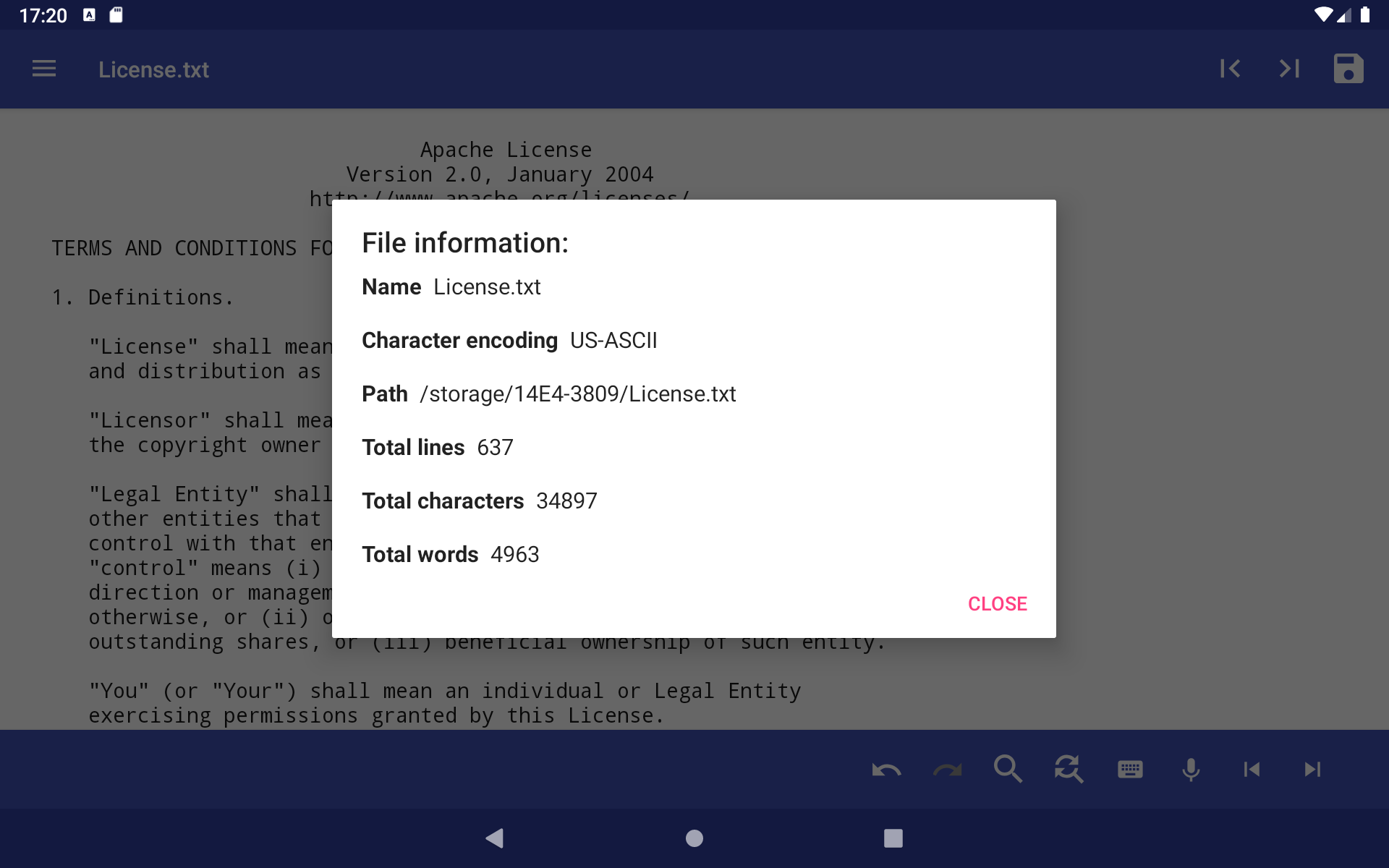1389x868 pixels.
Task: Go to next page in bottom toolbar
Action: point(1312,770)
